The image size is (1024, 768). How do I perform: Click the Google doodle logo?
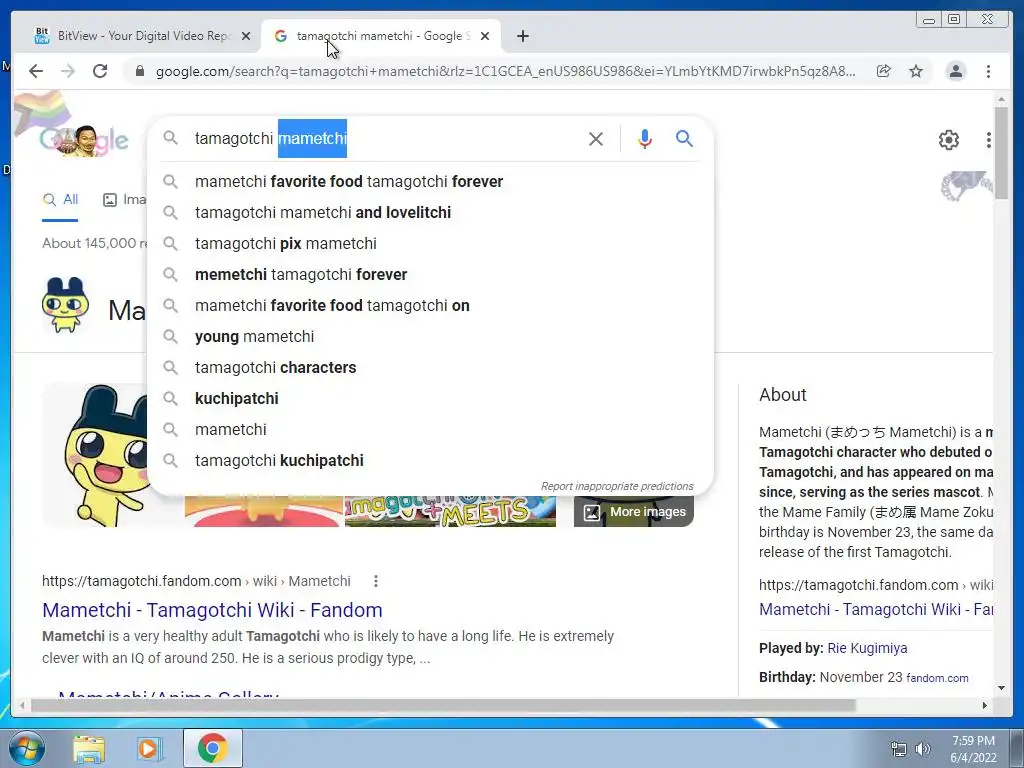(84, 140)
